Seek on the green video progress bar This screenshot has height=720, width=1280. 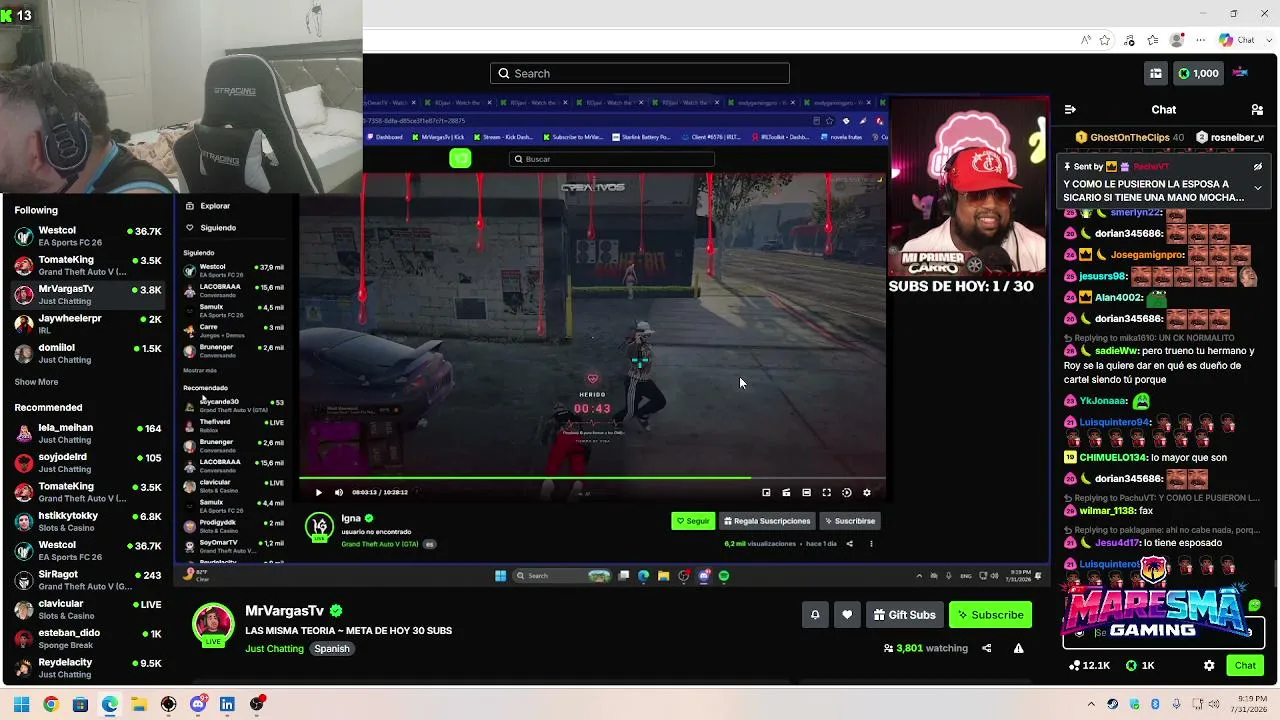592,477
